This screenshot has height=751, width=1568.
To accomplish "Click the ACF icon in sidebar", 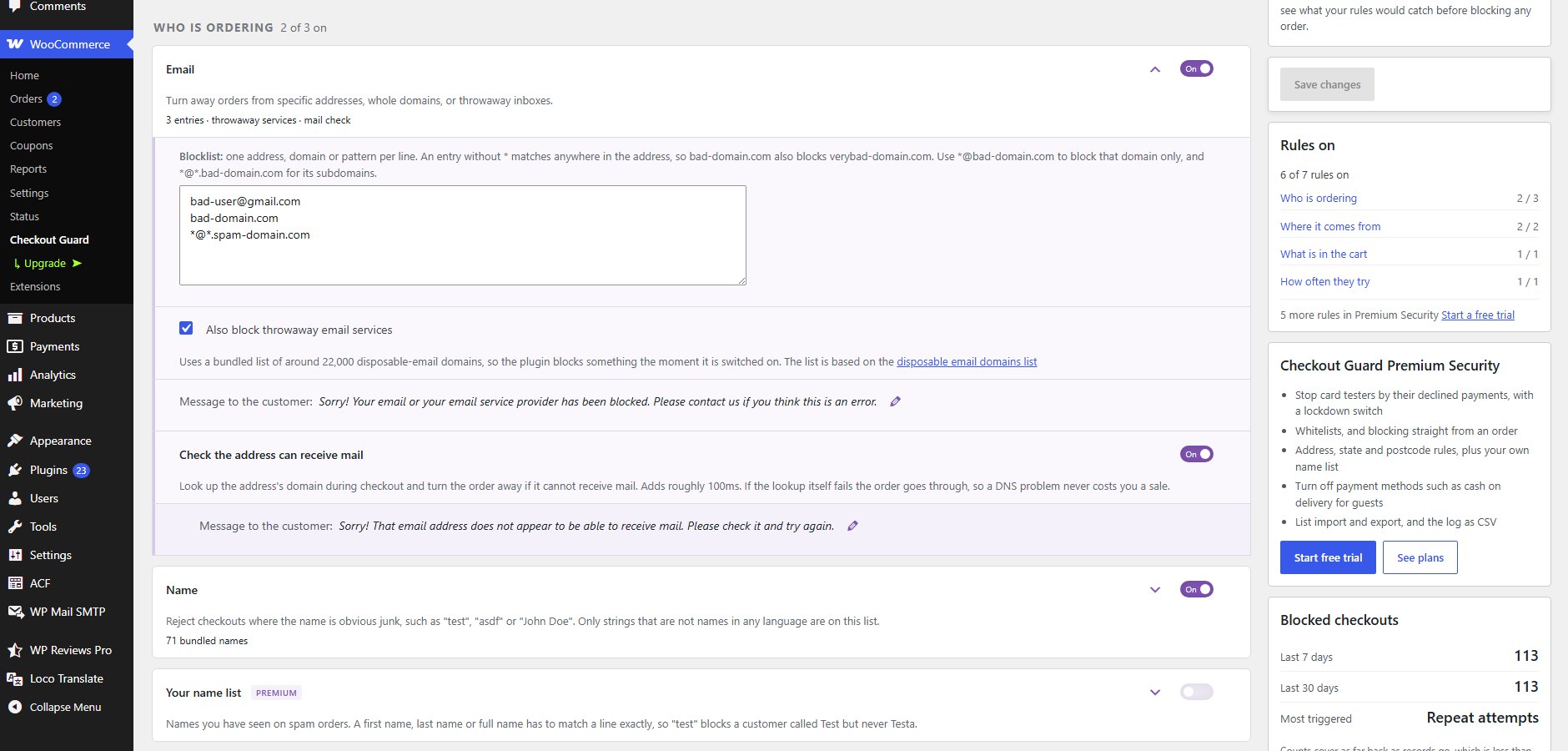I will click(x=15, y=583).
